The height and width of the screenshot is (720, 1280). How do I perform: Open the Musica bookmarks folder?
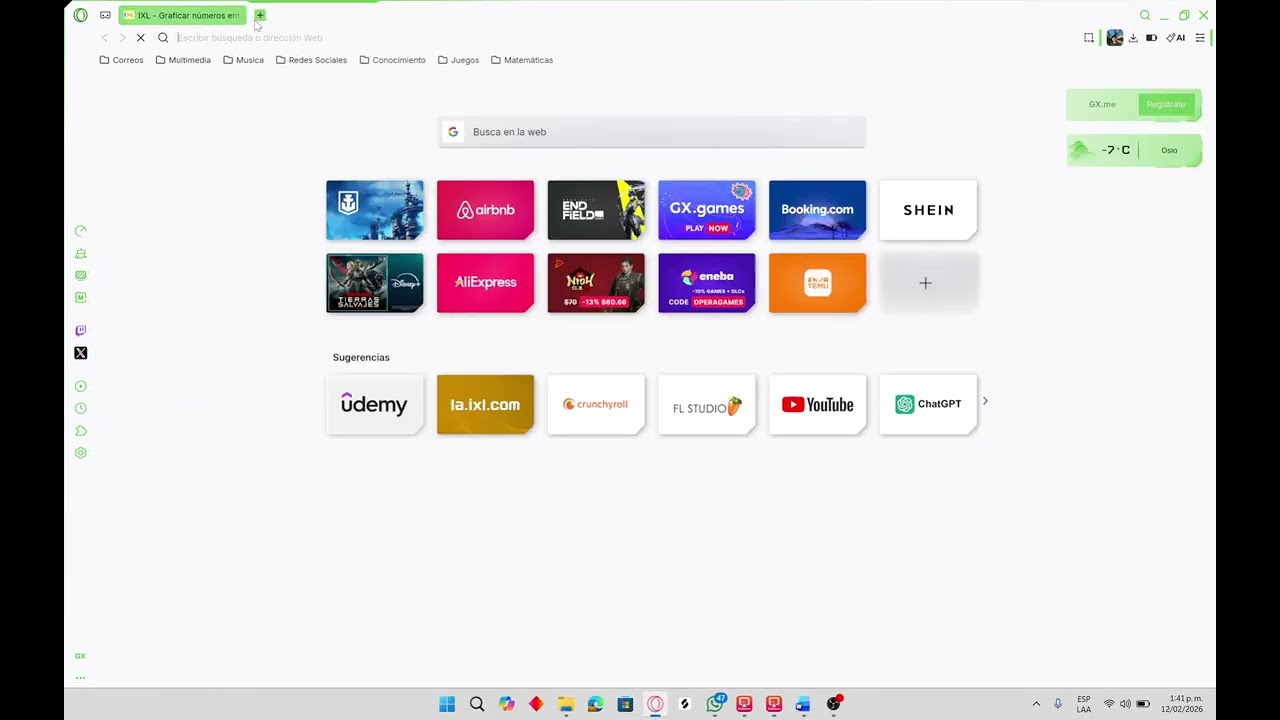click(244, 60)
